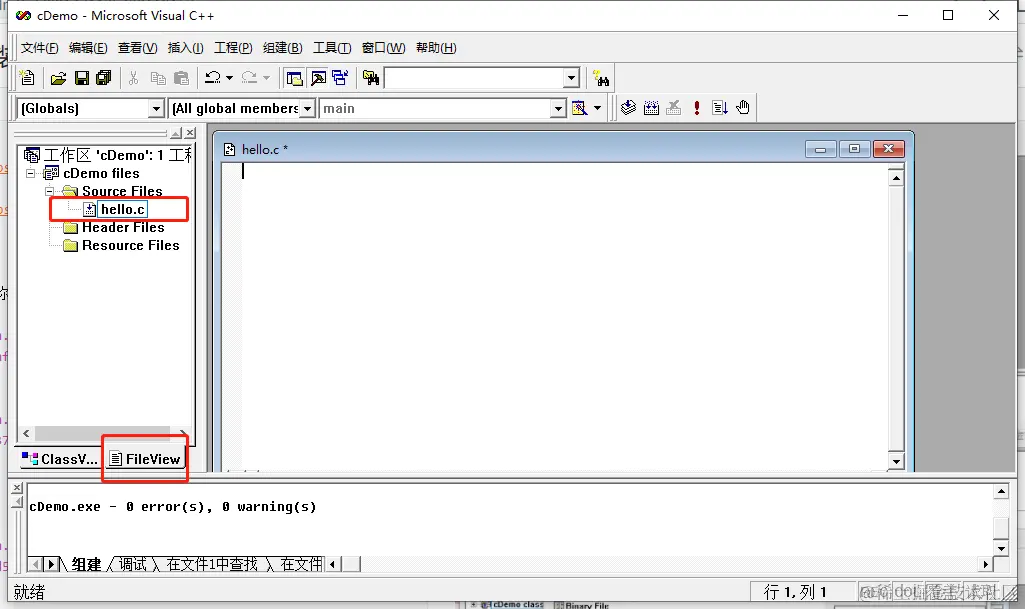Click the Save All icon
The image size is (1025, 609).
point(104,78)
